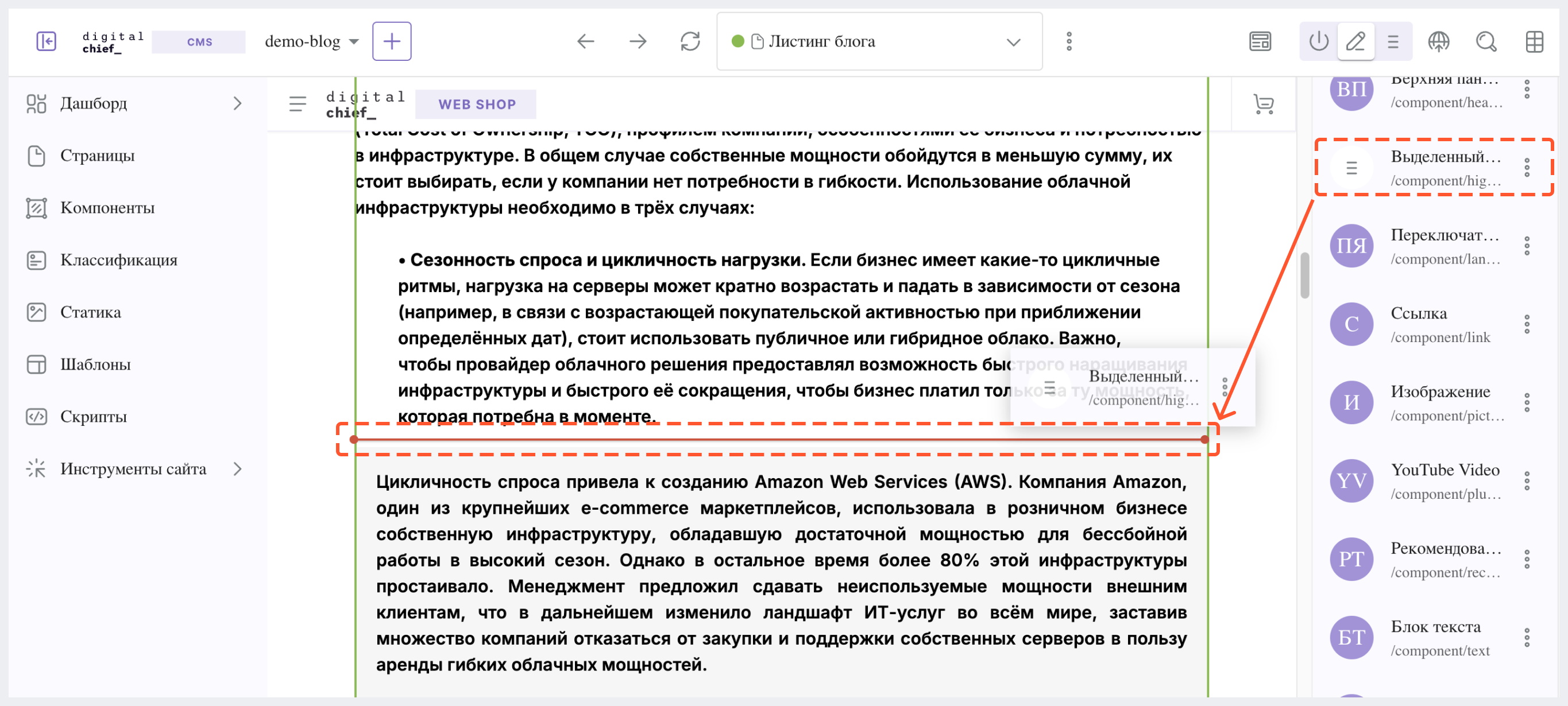The image size is (1568, 706).
Task: Add a new item with the plus button
Action: (x=391, y=41)
